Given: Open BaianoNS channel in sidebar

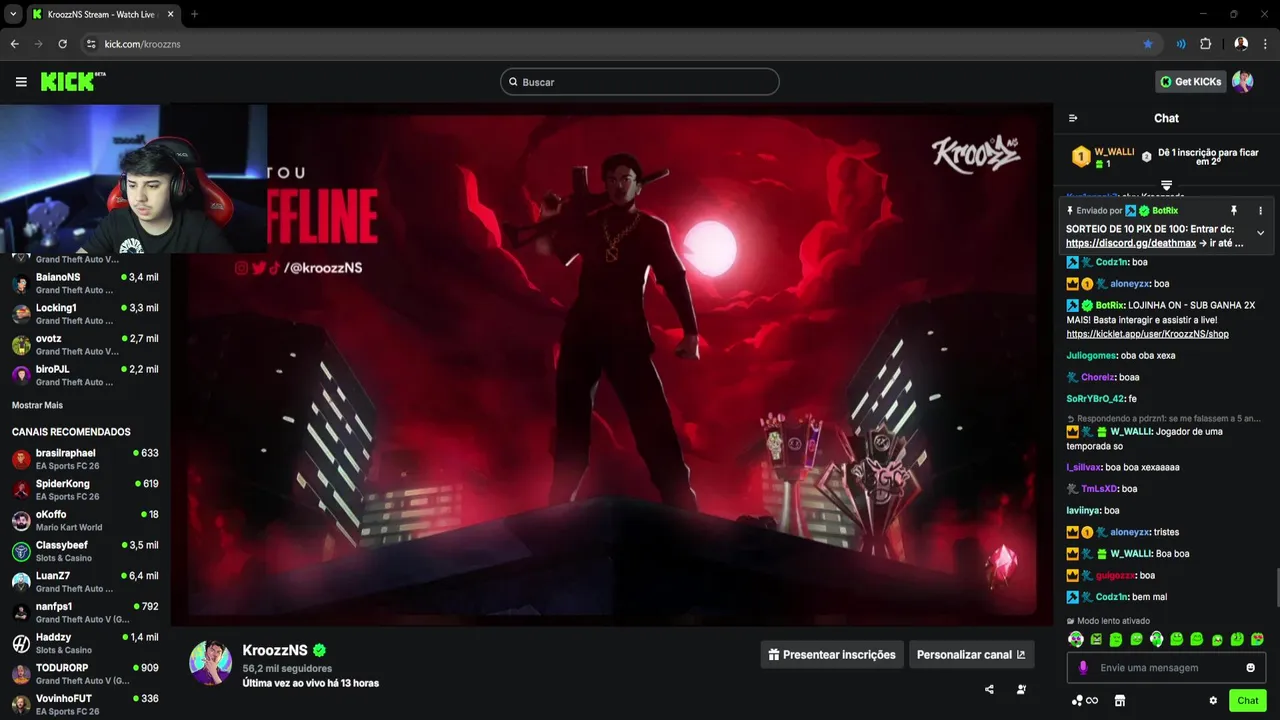Looking at the screenshot, I should click(85, 283).
